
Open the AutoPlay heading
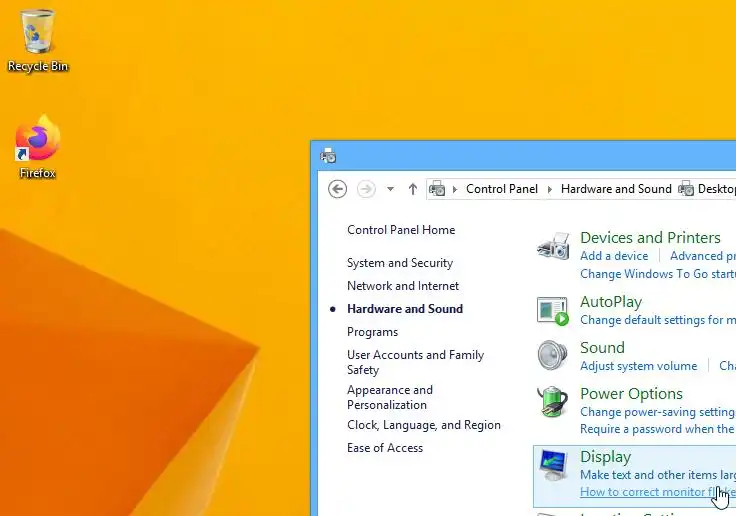click(611, 302)
